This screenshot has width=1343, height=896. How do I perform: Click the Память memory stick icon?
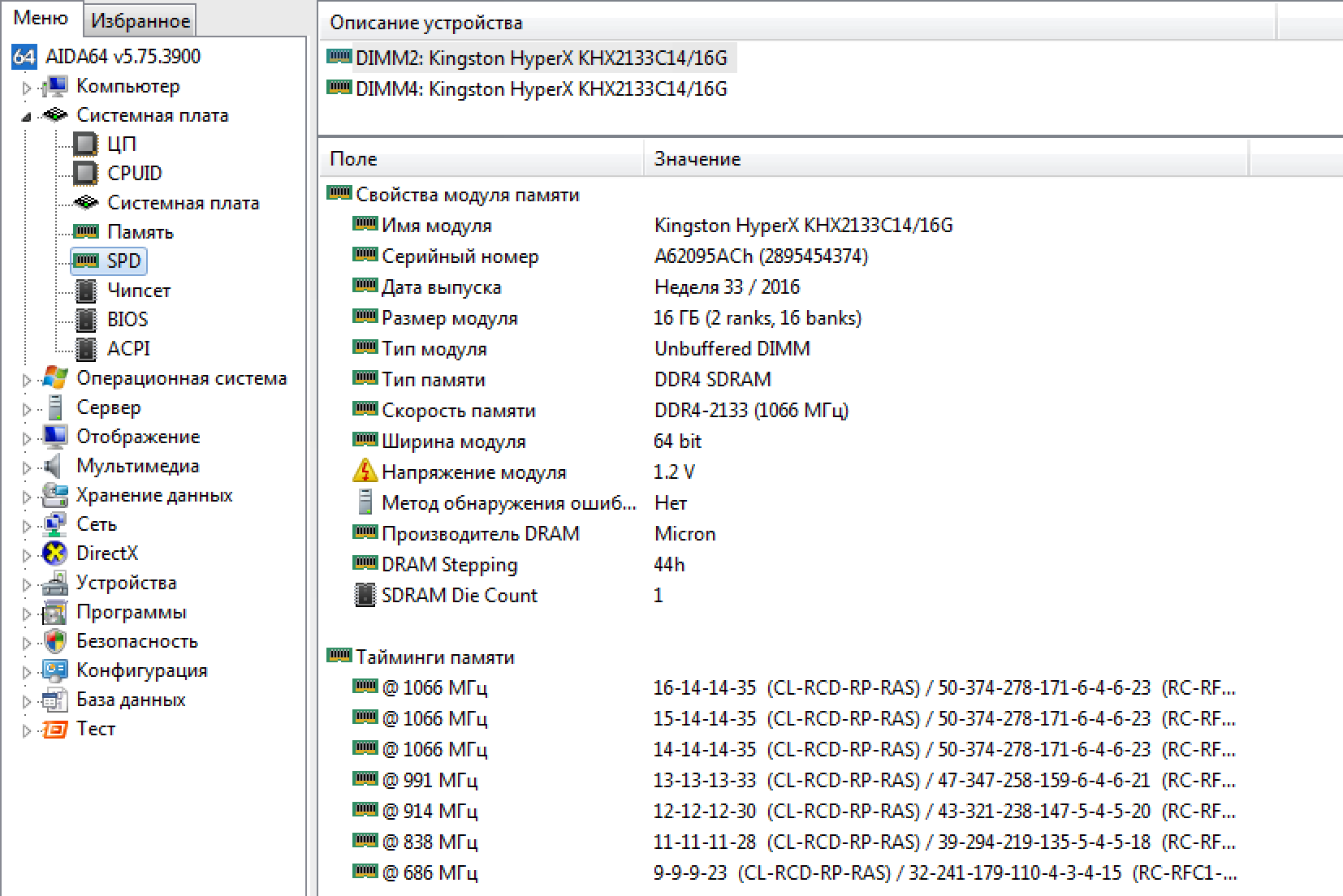(x=85, y=232)
